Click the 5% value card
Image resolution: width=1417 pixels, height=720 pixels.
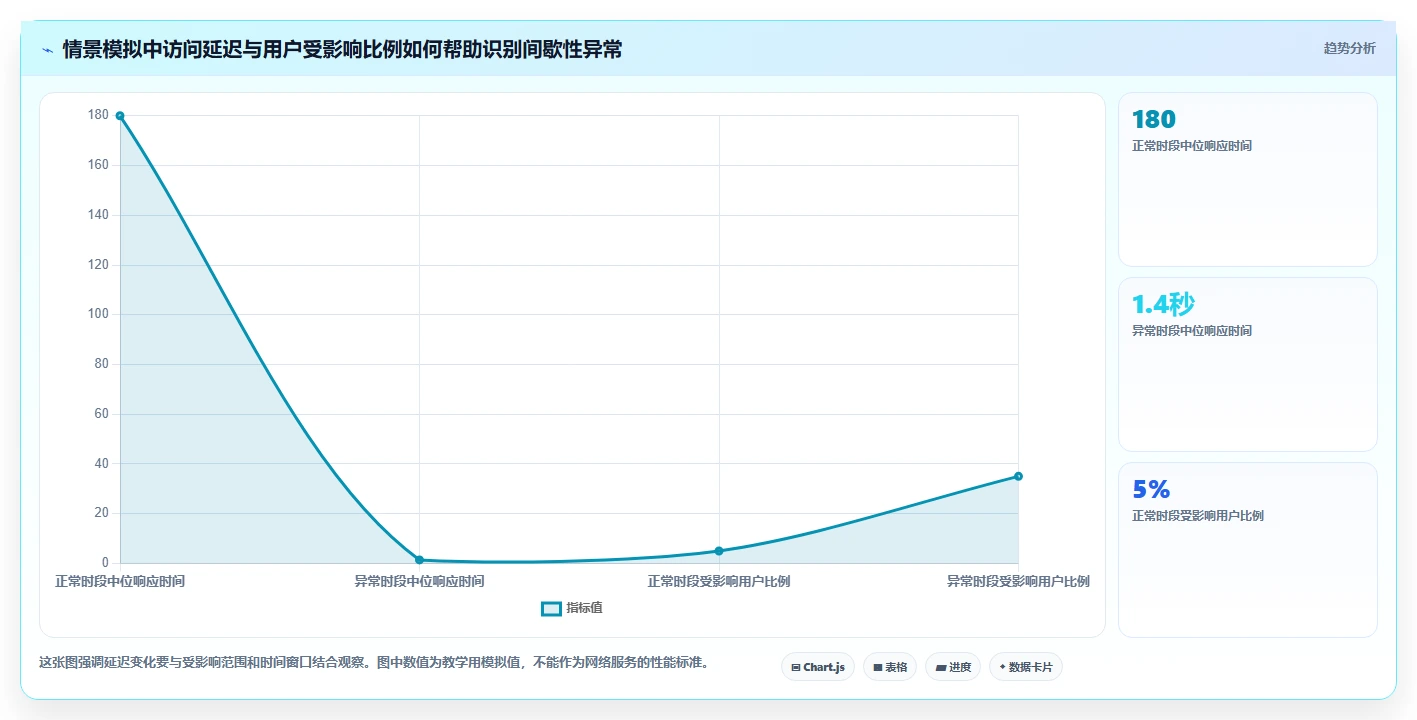click(1247, 549)
